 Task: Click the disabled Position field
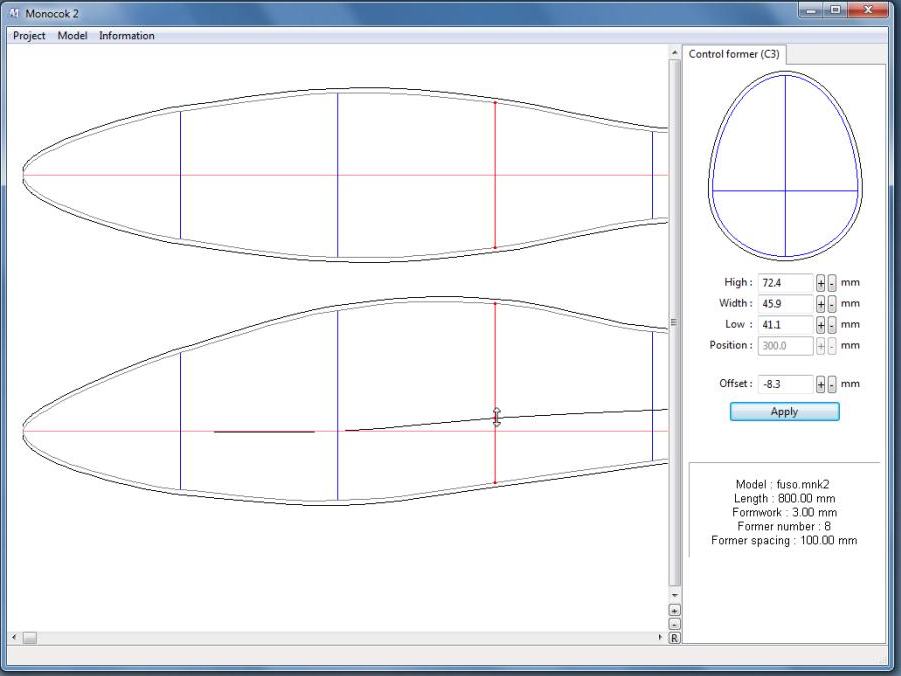click(786, 346)
